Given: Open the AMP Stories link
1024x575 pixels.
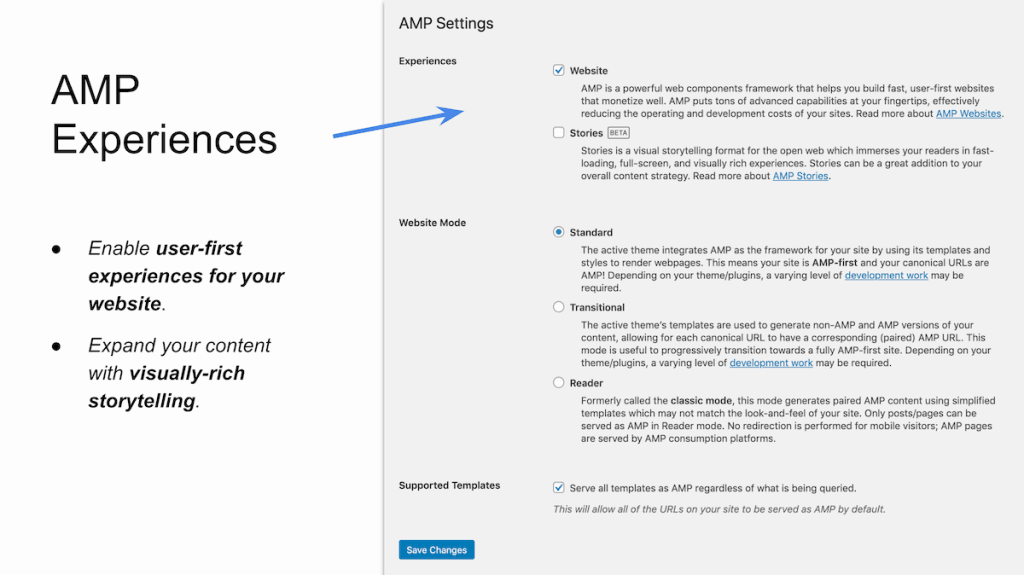Looking at the screenshot, I should (x=800, y=176).
